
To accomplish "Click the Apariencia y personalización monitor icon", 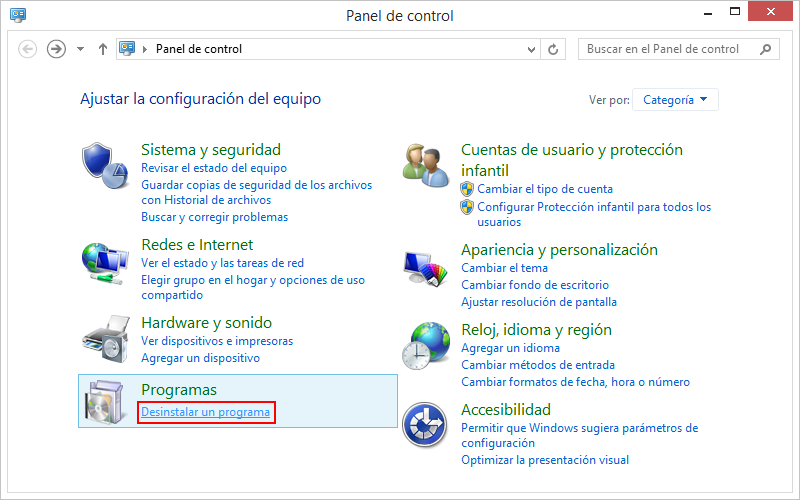I will coord(426,268).
